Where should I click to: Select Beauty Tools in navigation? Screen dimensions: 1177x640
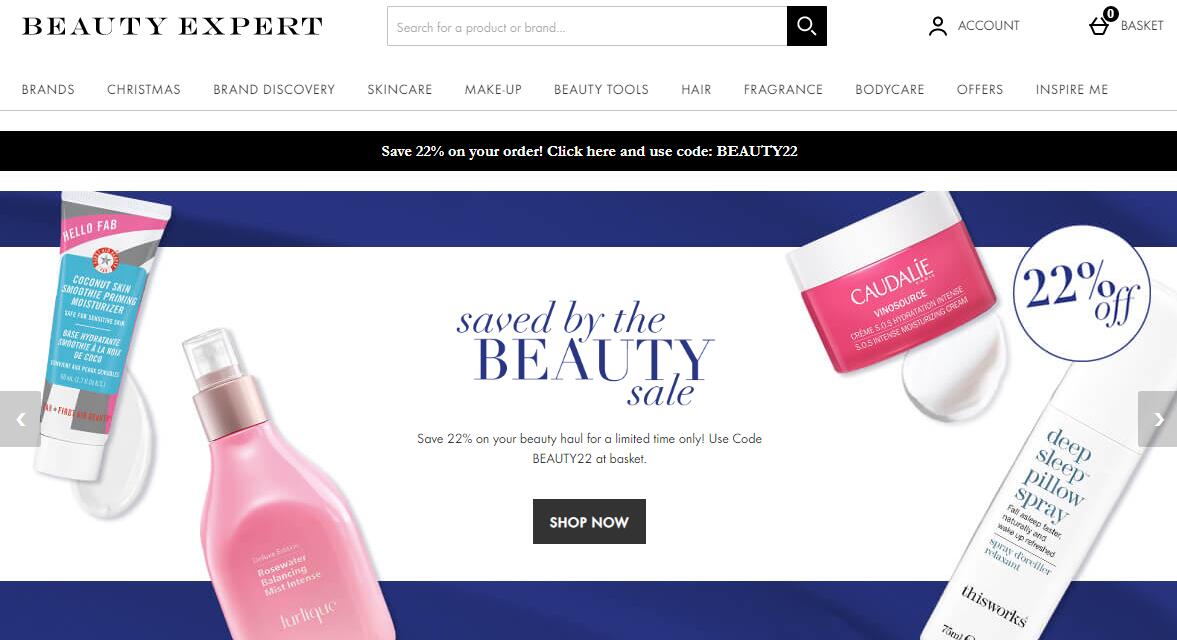coord(601,89)
